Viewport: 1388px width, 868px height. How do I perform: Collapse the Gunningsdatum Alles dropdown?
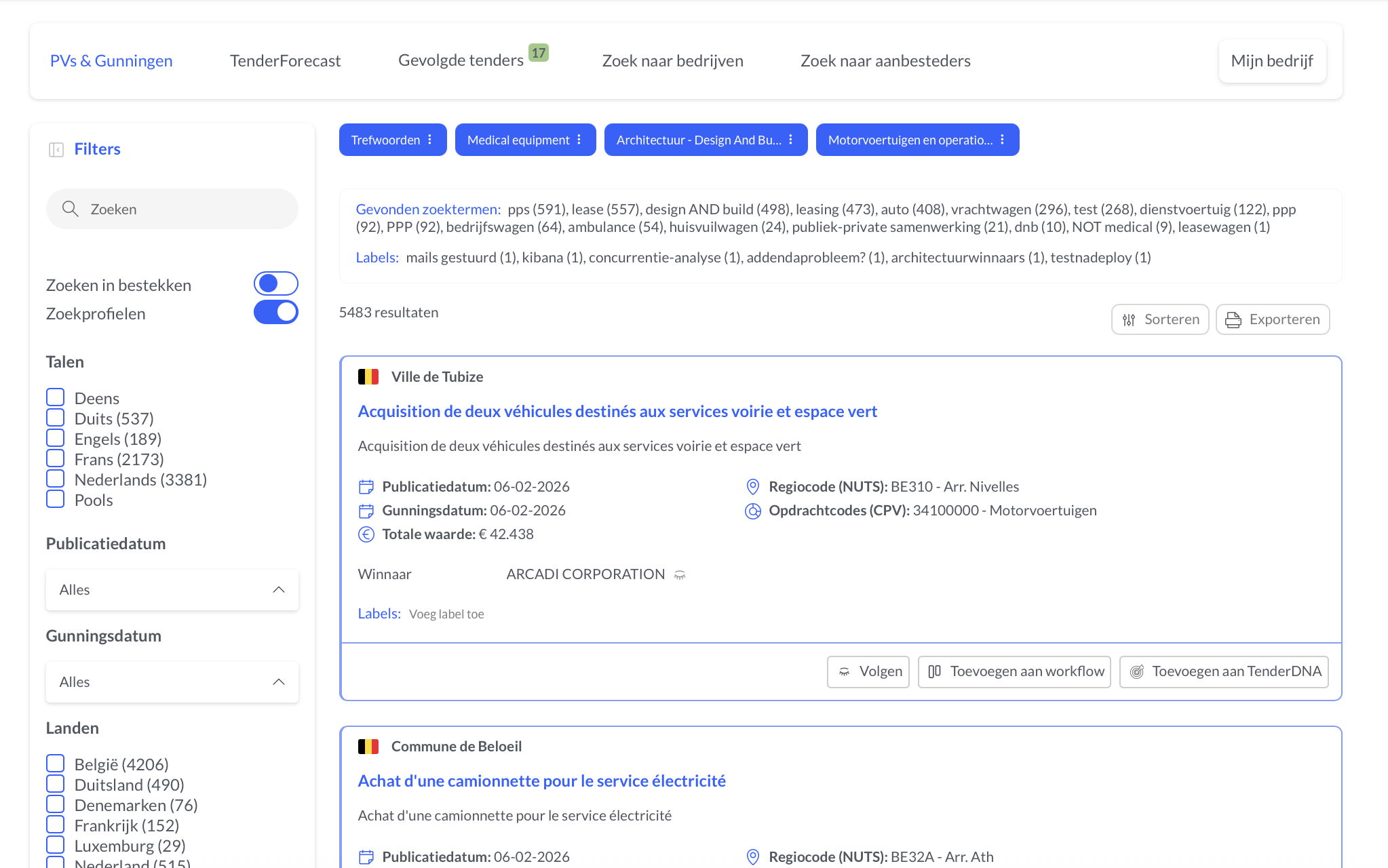pyautogui.click(x=278, y=682)
